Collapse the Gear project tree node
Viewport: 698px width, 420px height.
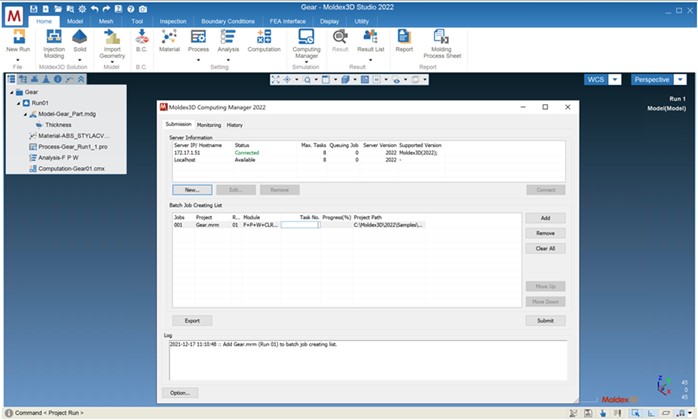point(12,92)
